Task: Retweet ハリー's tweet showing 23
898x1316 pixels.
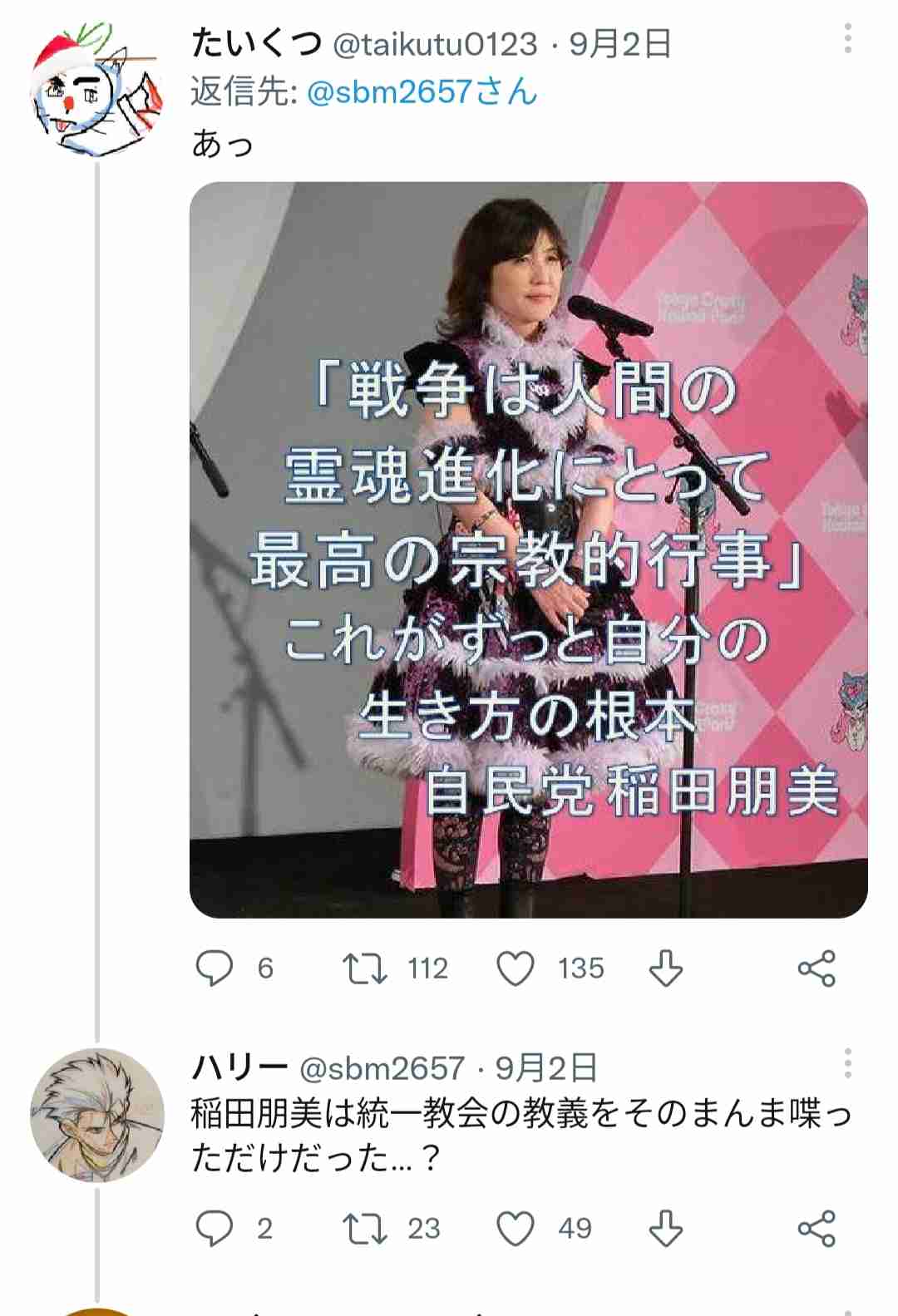Action: [364, 1228]
